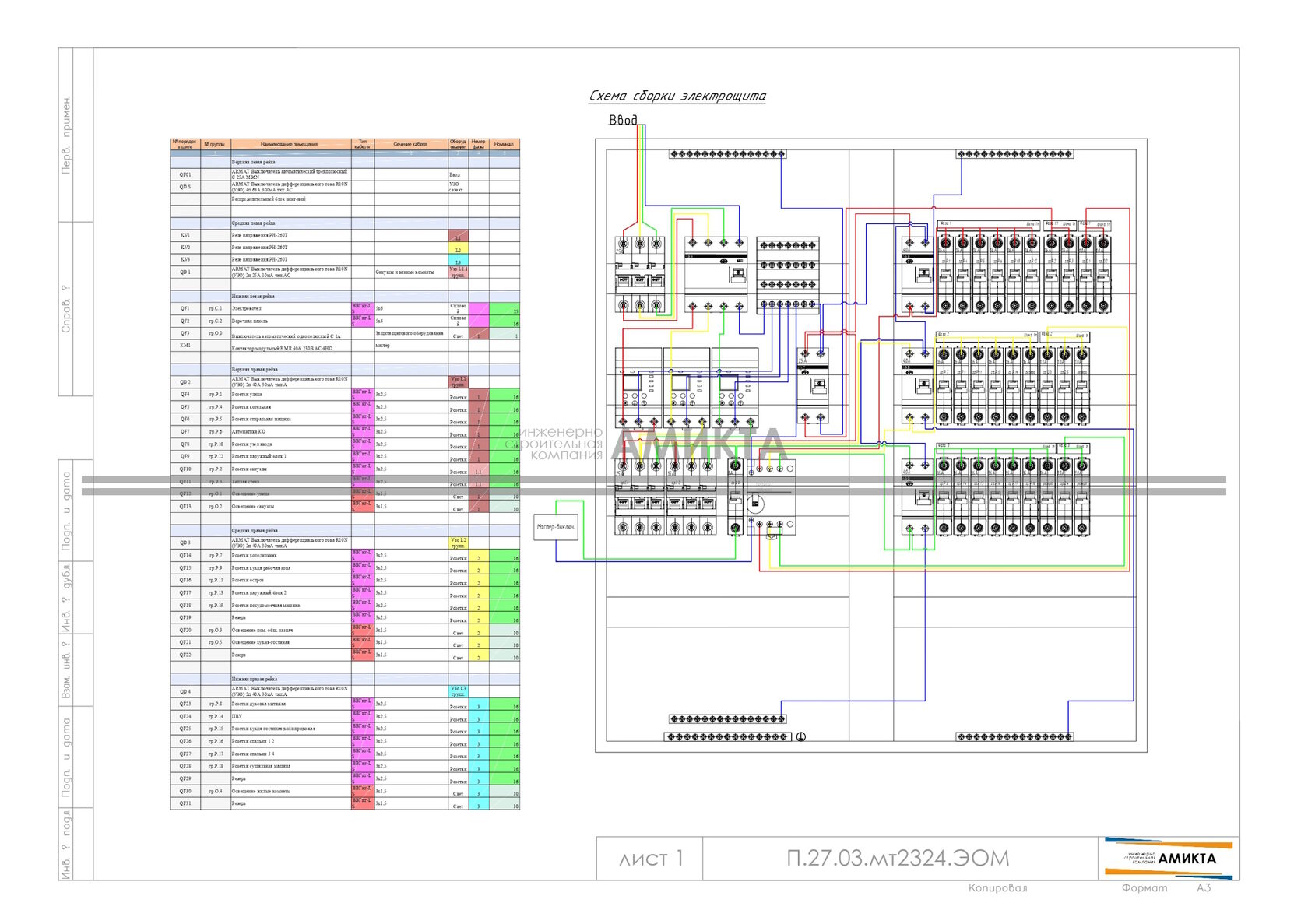Click the "Справ." side stamp cell

(x=67, y=309)
